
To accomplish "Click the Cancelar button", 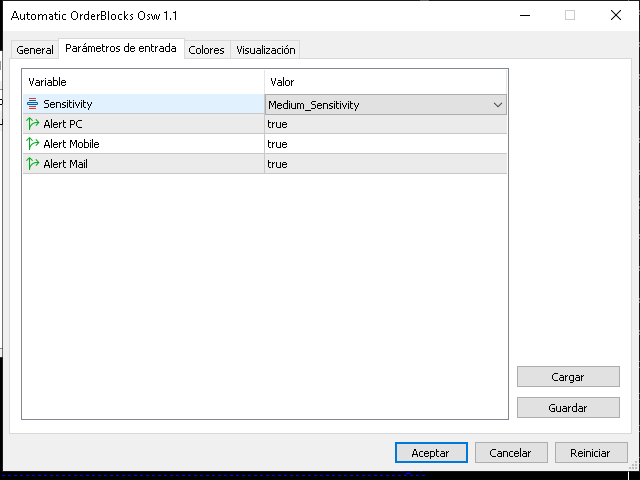I will [511, 453].
